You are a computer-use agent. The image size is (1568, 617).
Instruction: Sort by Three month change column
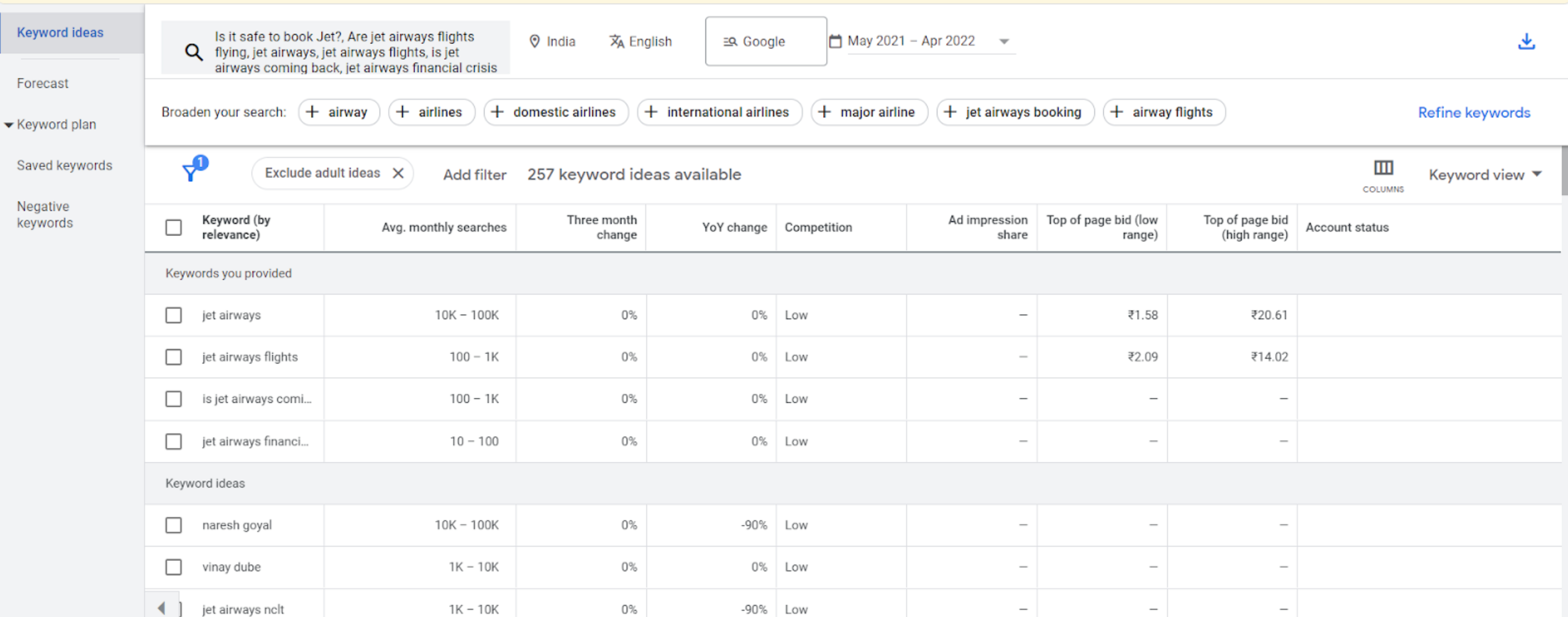(601, 228)
